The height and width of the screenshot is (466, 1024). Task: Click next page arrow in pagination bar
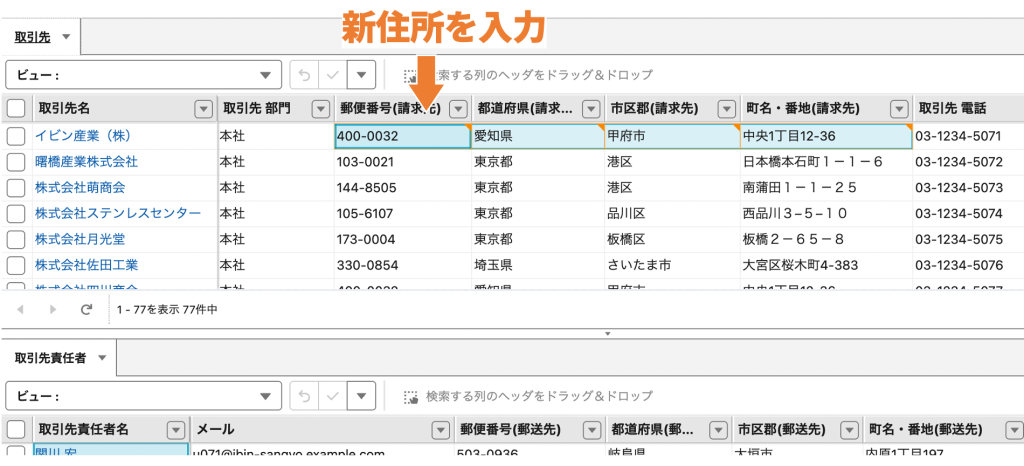pyautogui.click(x=53, y=310)
